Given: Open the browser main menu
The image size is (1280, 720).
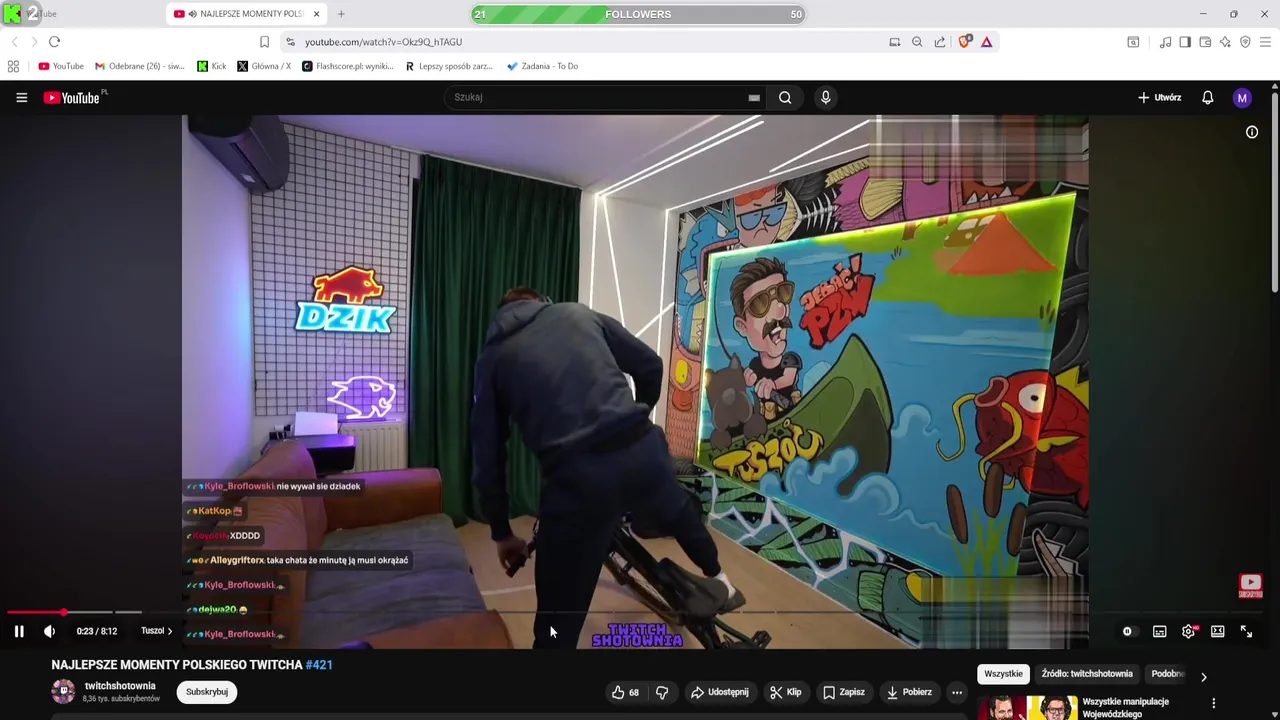Looking at the screenshot, I should (1265, 42).
